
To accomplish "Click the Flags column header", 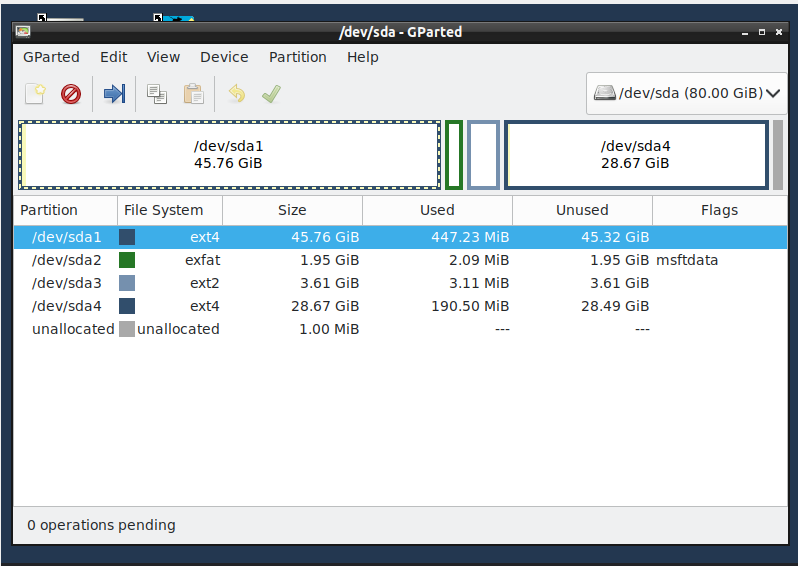I will click(719, 210).
